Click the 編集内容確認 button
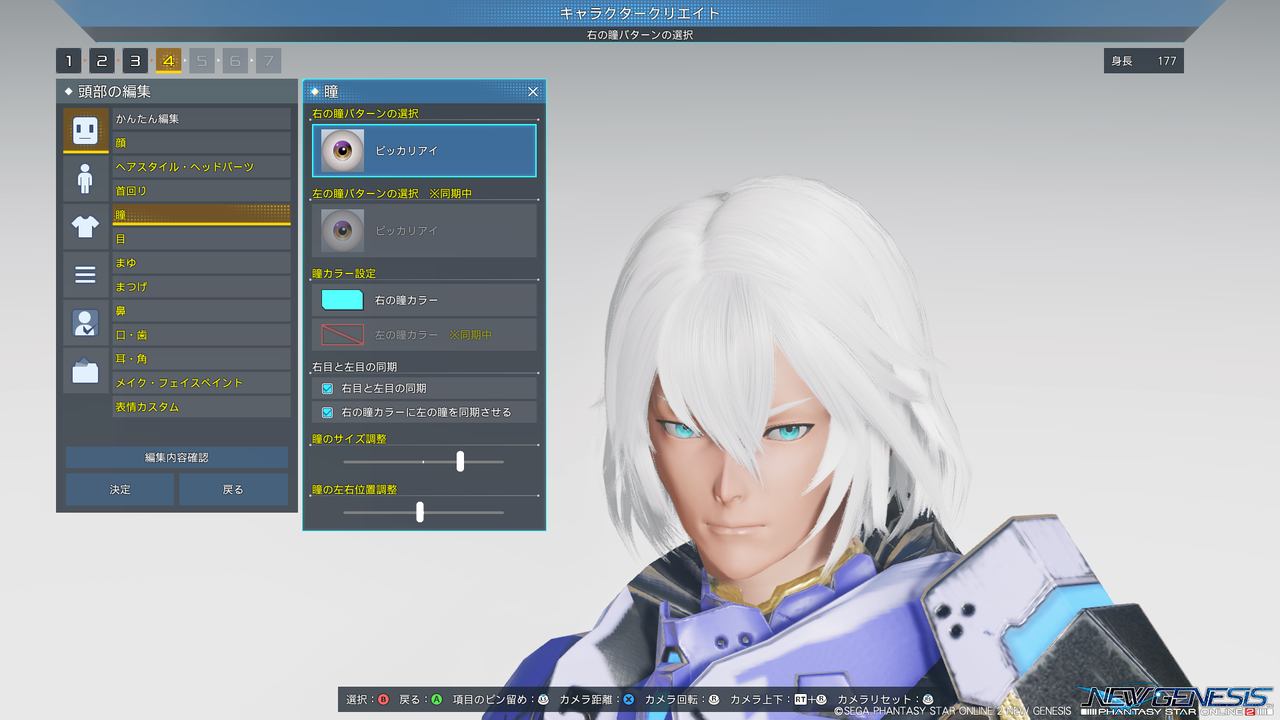This screenshot has width=1280, height=720. 177,457
